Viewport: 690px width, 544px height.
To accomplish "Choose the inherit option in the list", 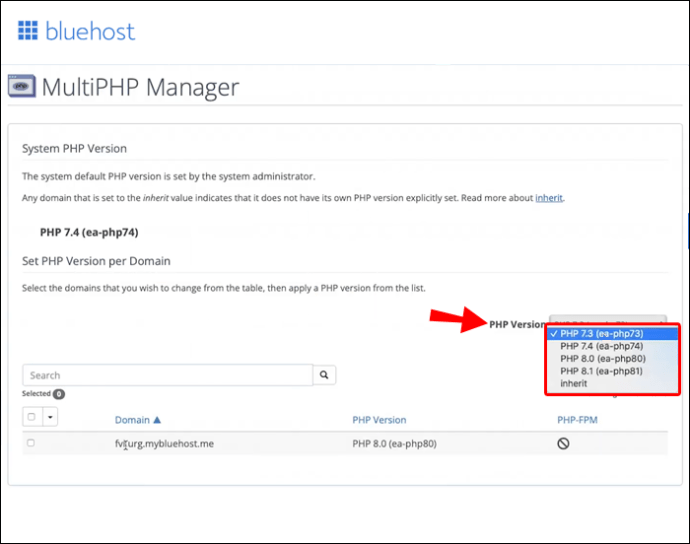I will (x=574, y=383).
